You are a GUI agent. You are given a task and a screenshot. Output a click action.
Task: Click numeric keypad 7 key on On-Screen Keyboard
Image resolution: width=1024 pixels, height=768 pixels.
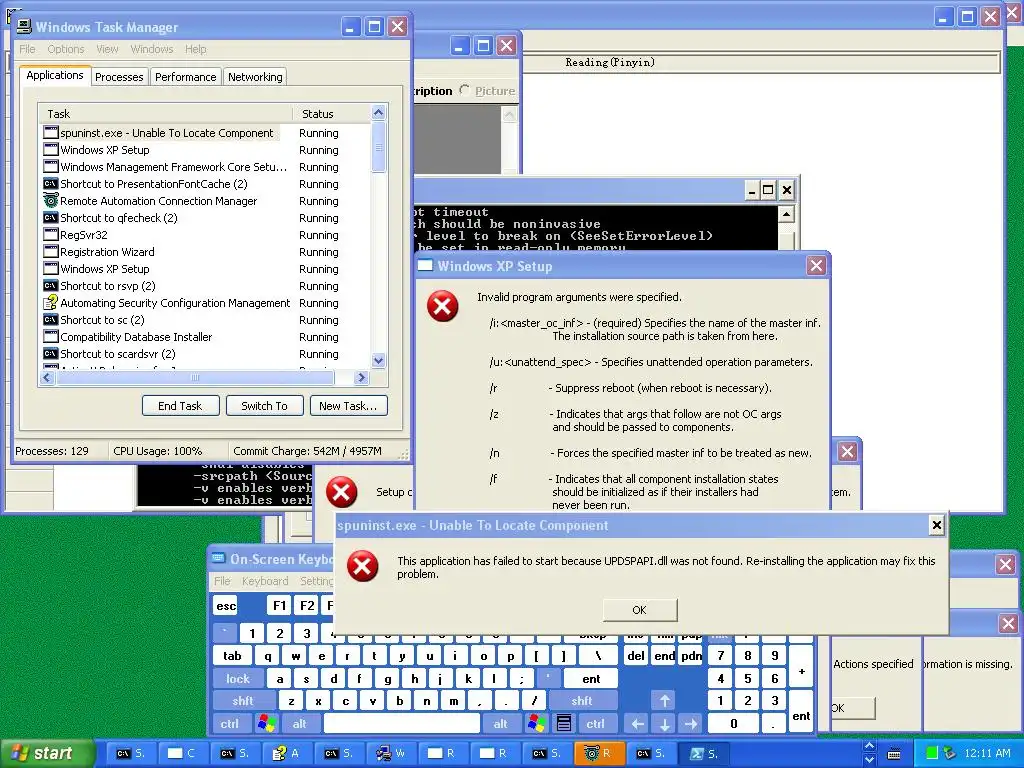[720, 656]
